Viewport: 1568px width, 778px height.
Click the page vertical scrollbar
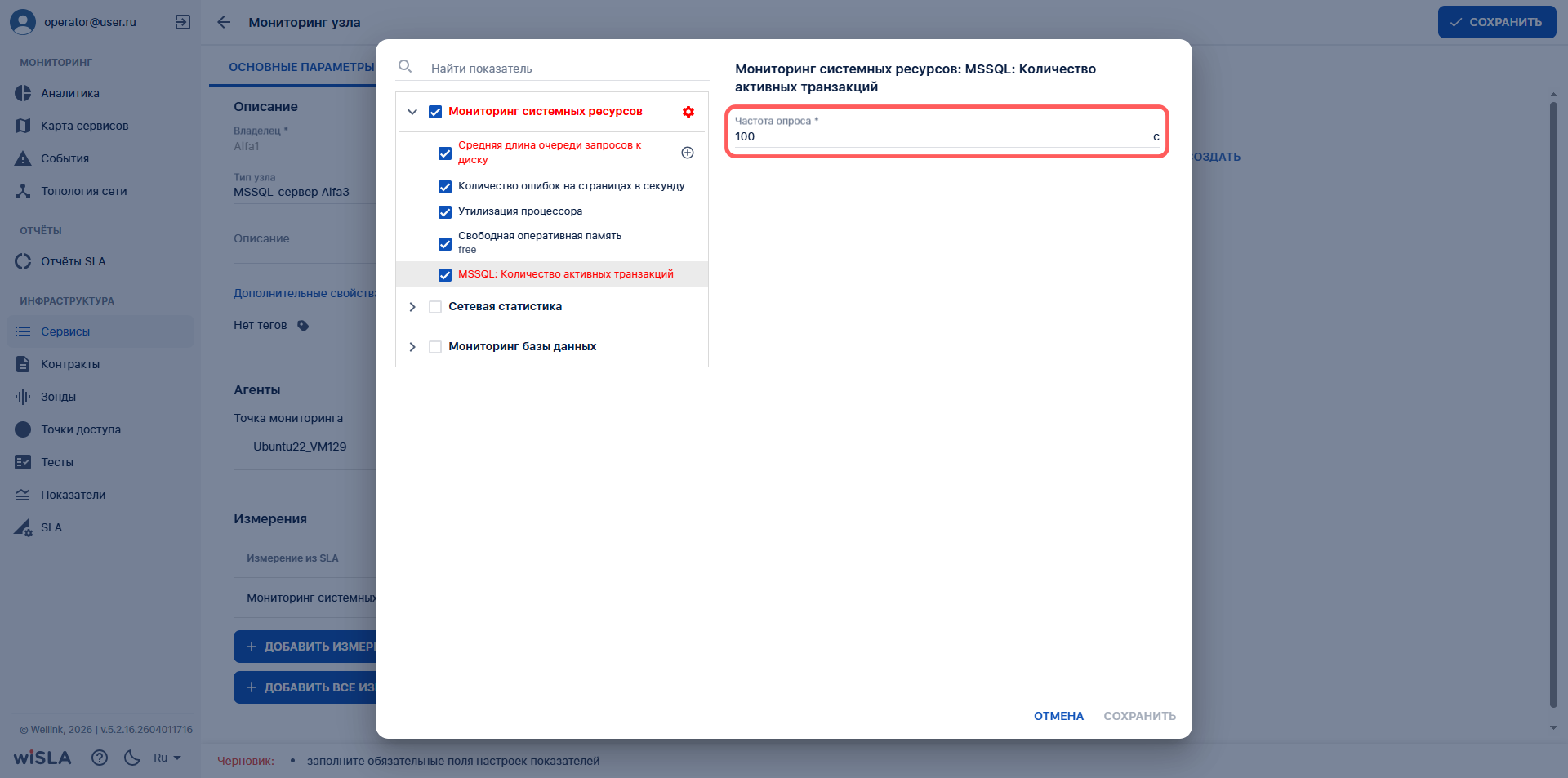click(1553, 404)
